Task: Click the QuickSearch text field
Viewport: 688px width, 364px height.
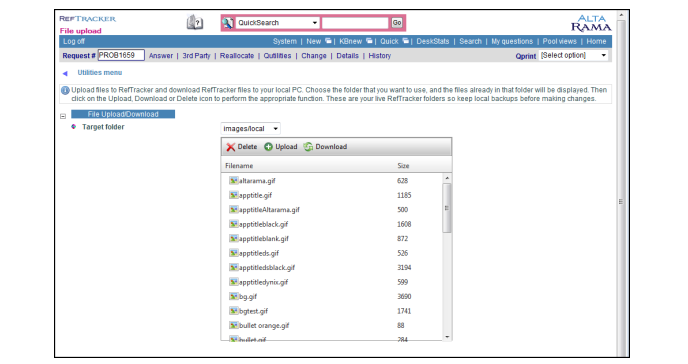Action: click(x=355, y=23)
